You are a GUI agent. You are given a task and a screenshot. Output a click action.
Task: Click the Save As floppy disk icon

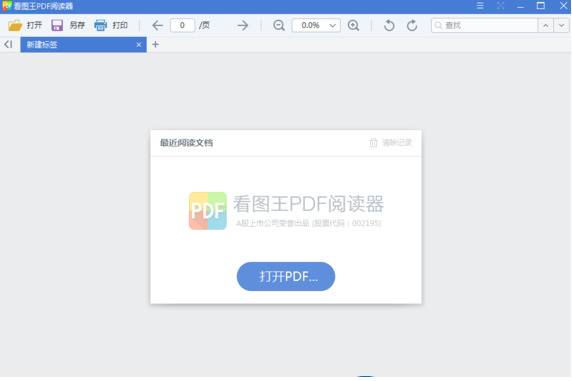coord(57,25)
